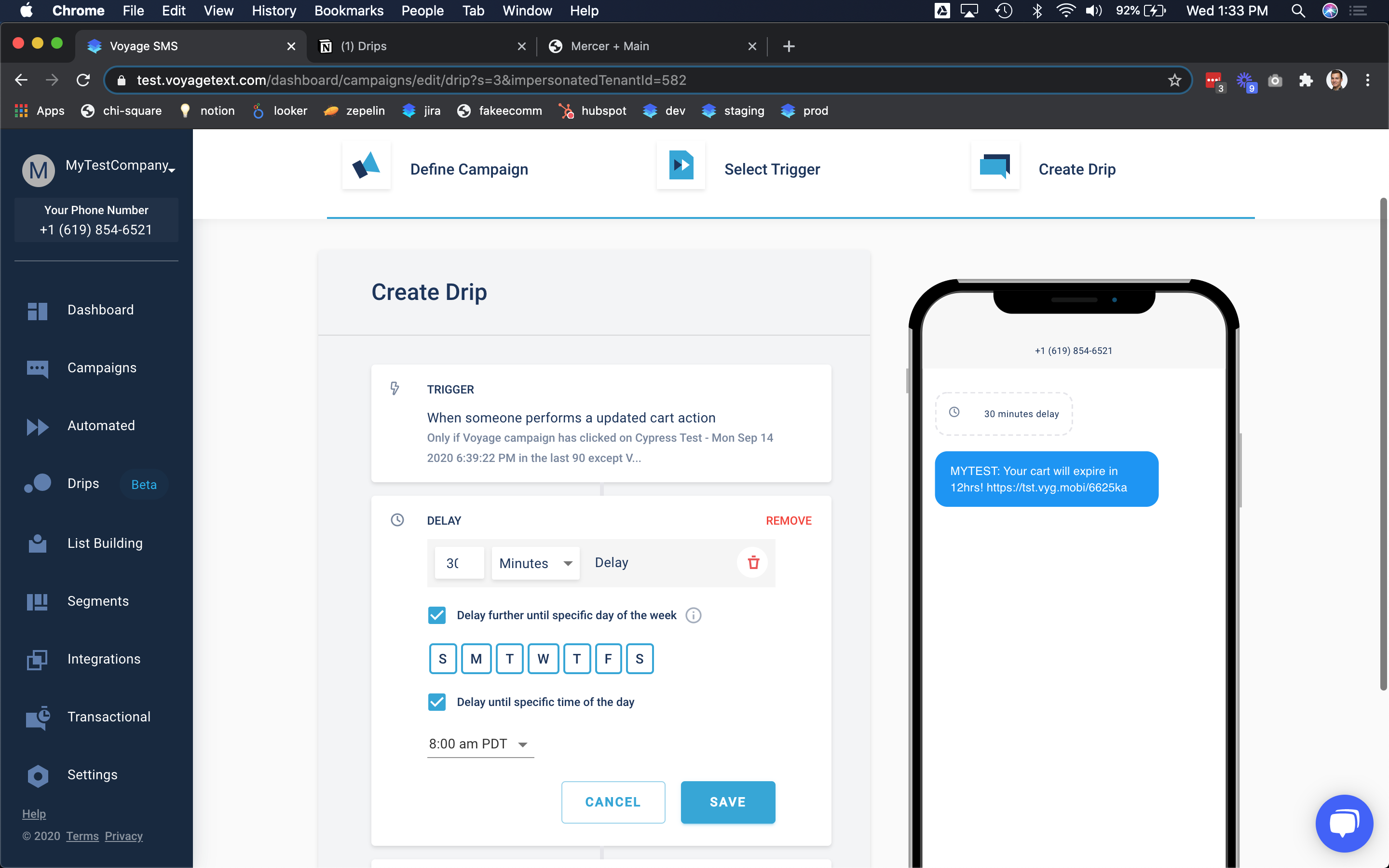Open the Privacy link
Image resolution: width=1389 pixels, height=868 pixels.
pos(123,837)
